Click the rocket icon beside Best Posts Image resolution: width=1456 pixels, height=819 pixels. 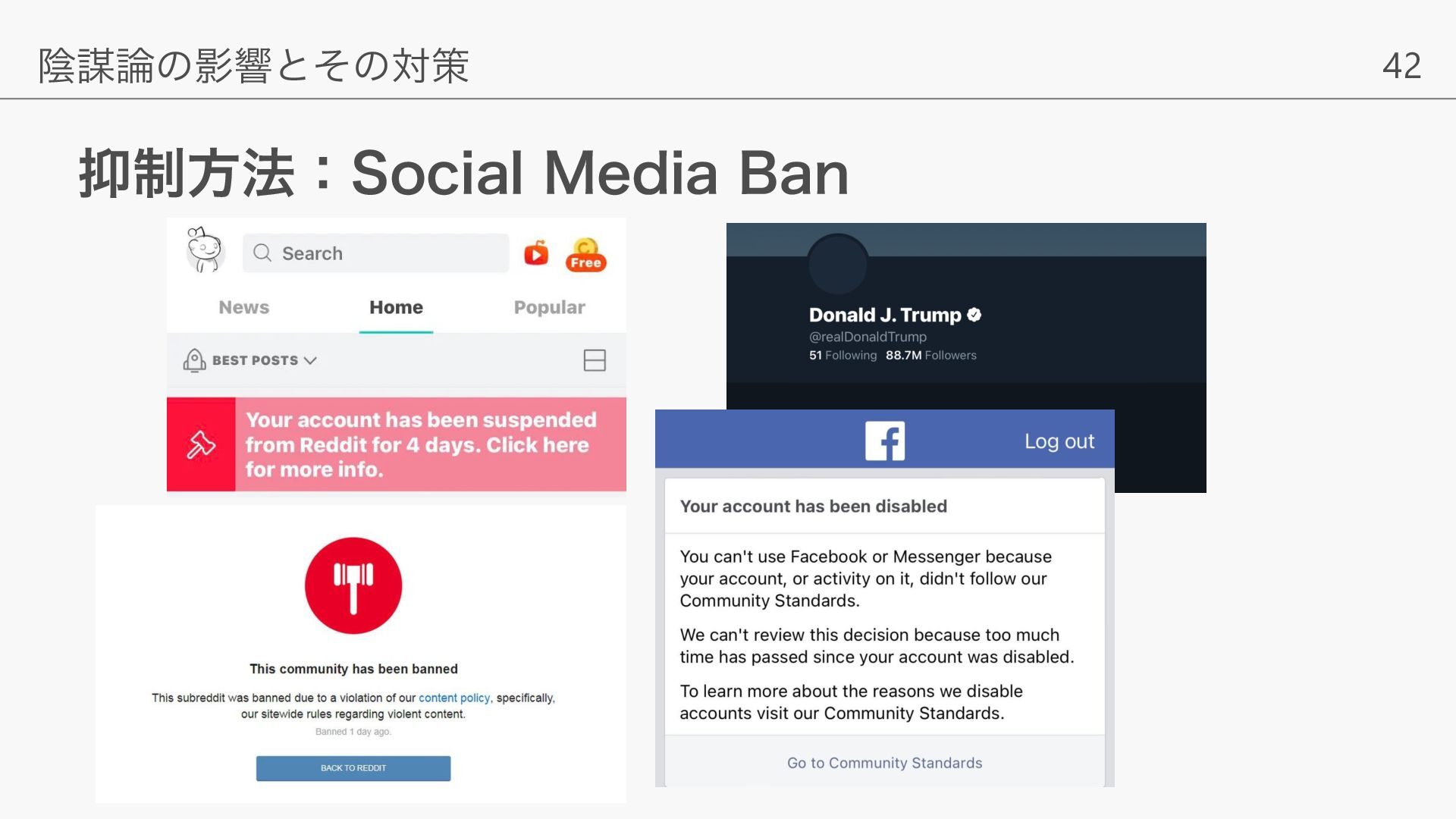point(194,360)
